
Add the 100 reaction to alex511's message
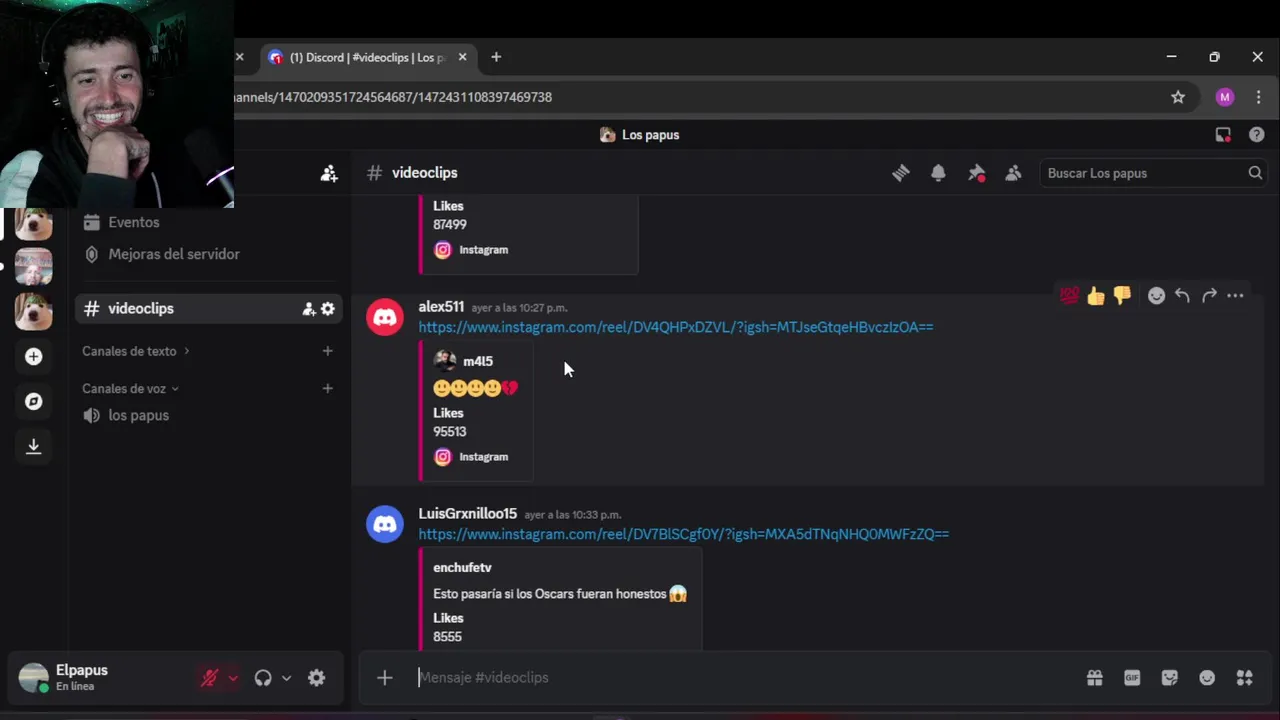1070,295
